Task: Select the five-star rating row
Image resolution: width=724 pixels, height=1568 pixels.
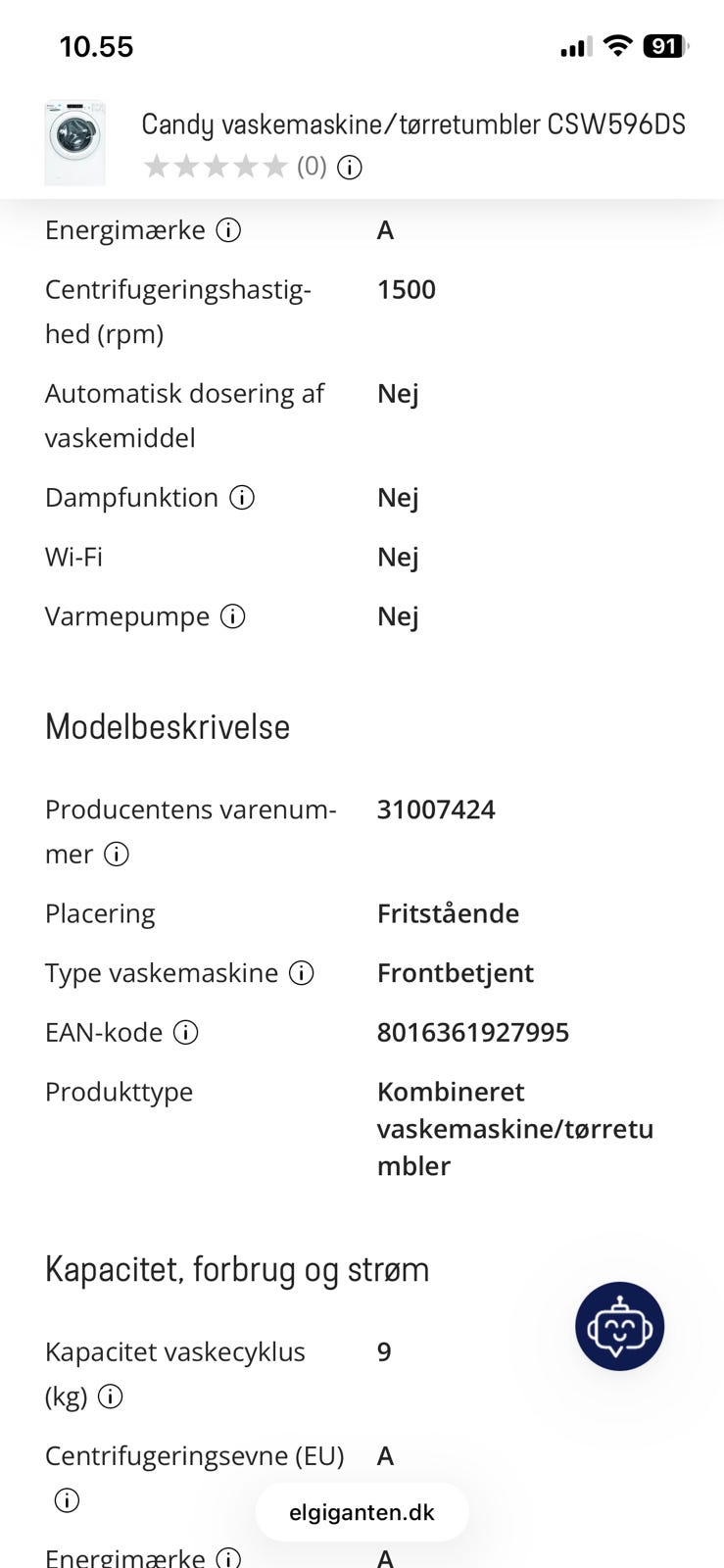Action: pyautogui.click(x=216, y=167)
